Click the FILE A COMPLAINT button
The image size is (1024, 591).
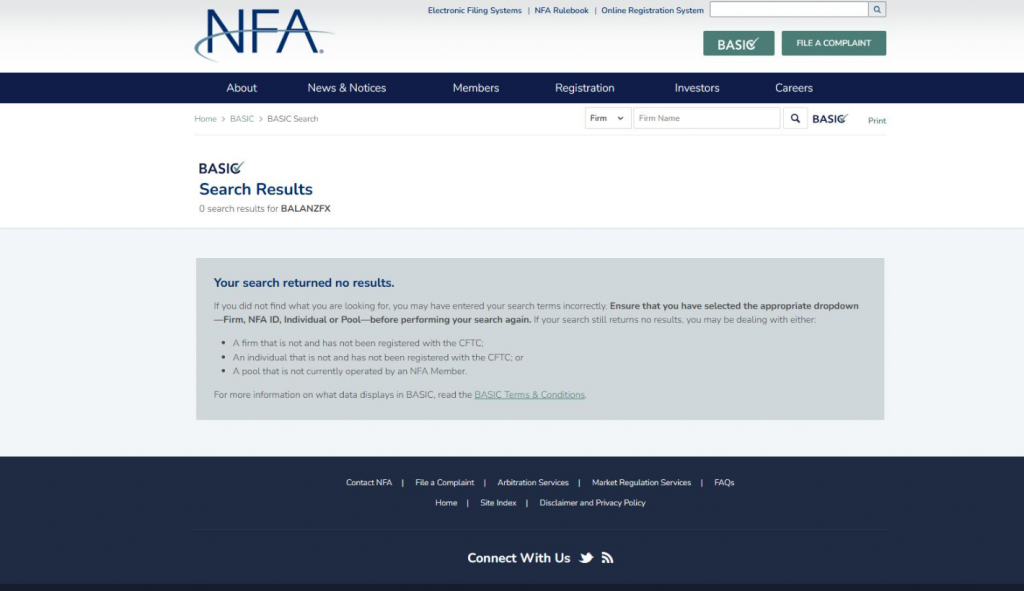point(834,43)
